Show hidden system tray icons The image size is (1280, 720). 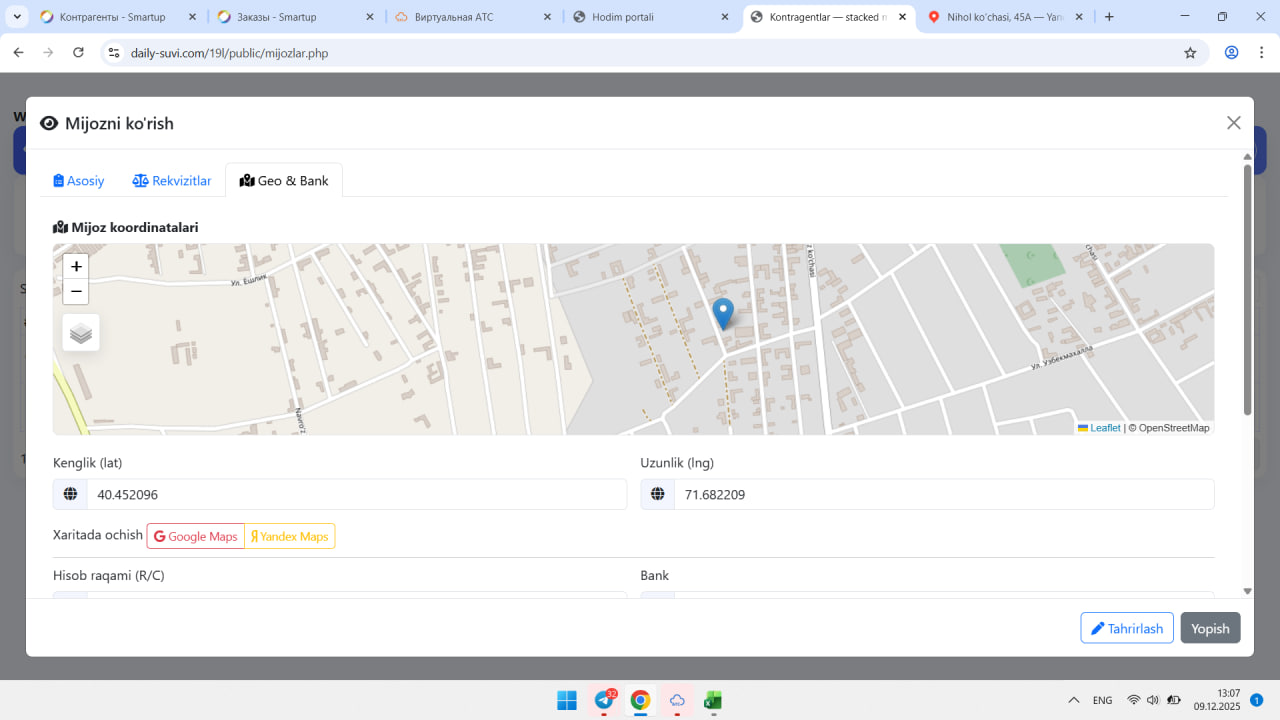click(x=1074, y=700)
